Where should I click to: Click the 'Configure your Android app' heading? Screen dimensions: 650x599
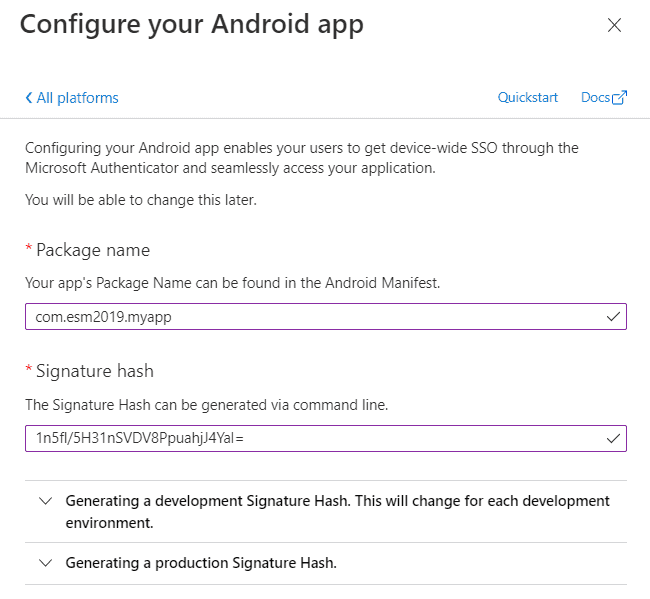click(x=192, y=24)
